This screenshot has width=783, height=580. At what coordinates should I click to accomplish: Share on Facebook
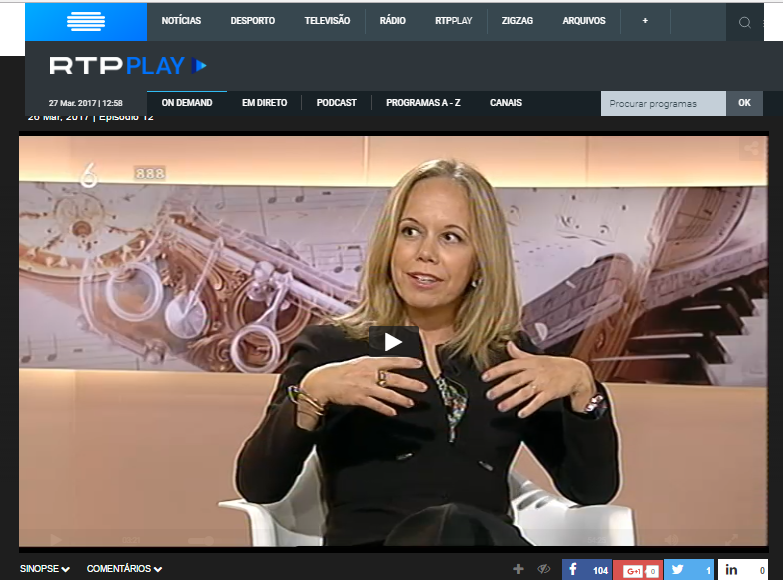(x=587, y=570)
